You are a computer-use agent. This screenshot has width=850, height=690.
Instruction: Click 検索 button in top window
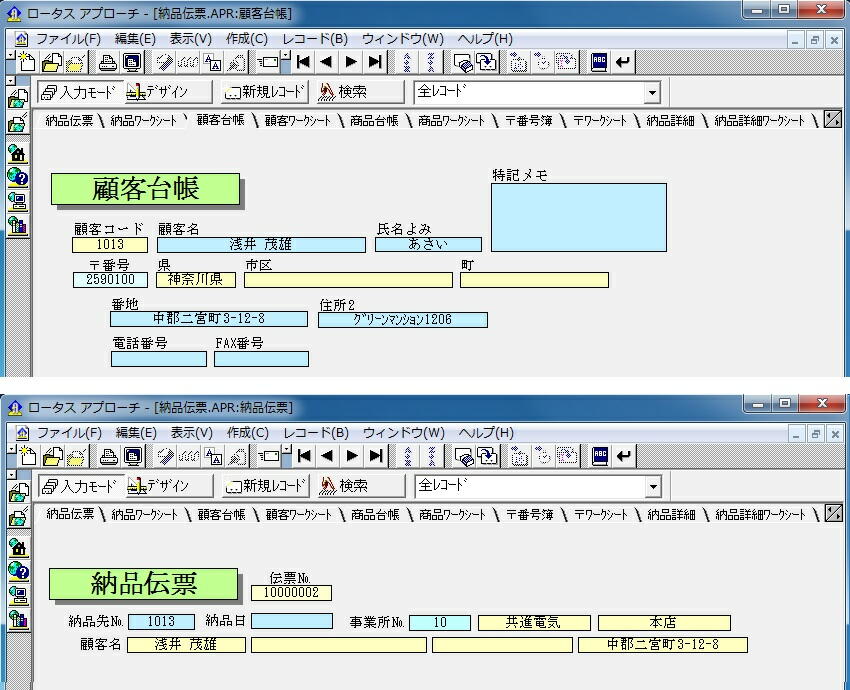pos(360,92)
